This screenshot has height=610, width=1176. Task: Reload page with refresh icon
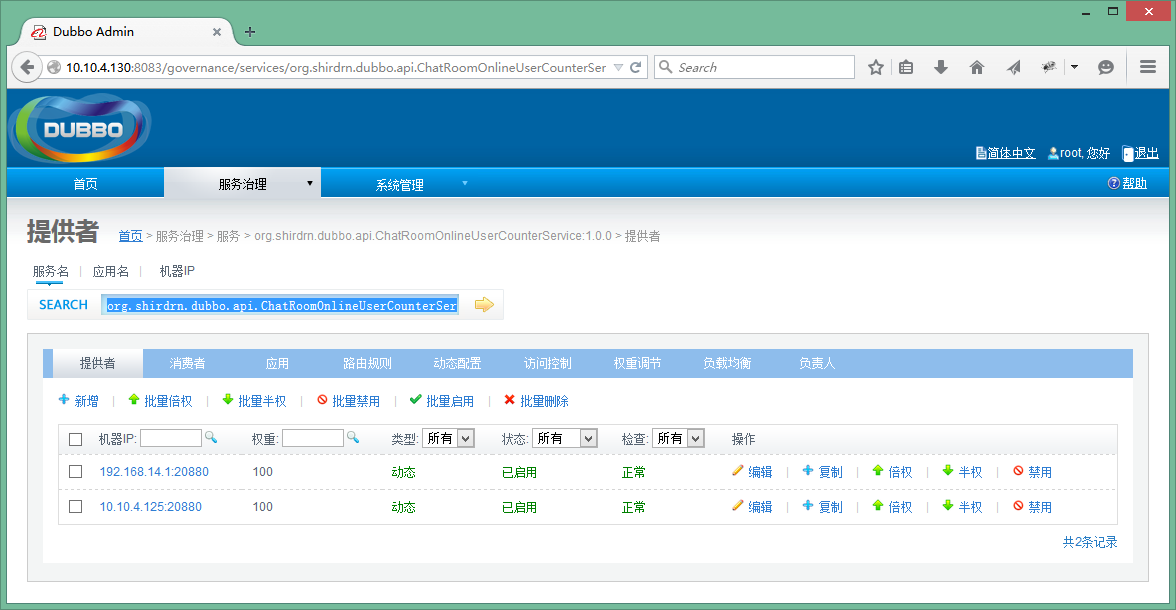pos(636,68)
